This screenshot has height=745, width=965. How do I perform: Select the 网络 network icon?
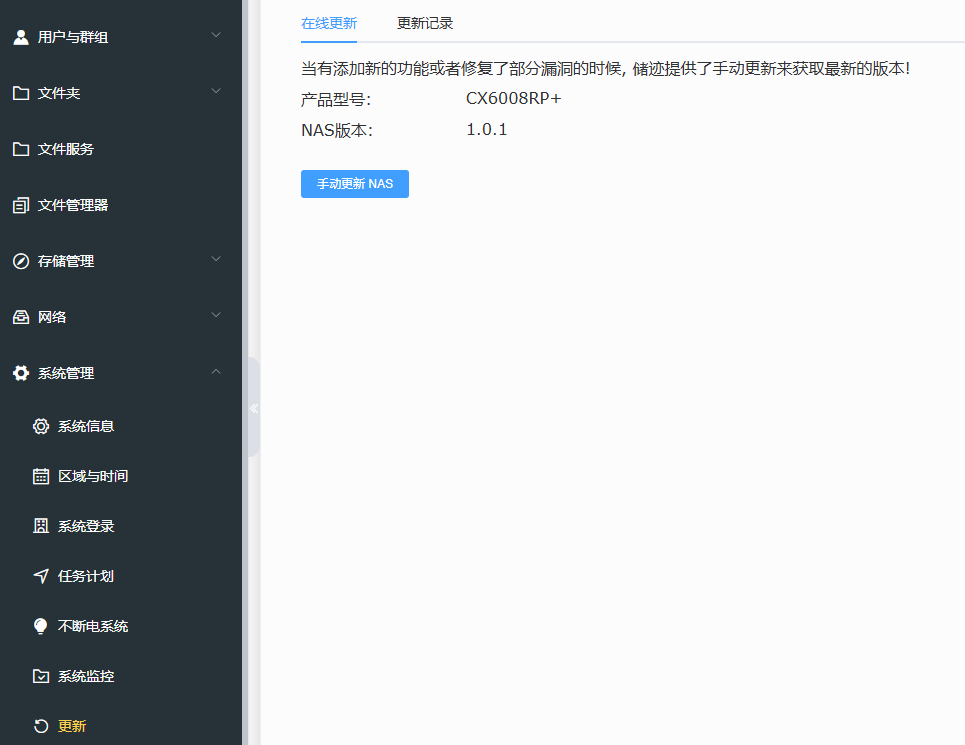point(19,316)
